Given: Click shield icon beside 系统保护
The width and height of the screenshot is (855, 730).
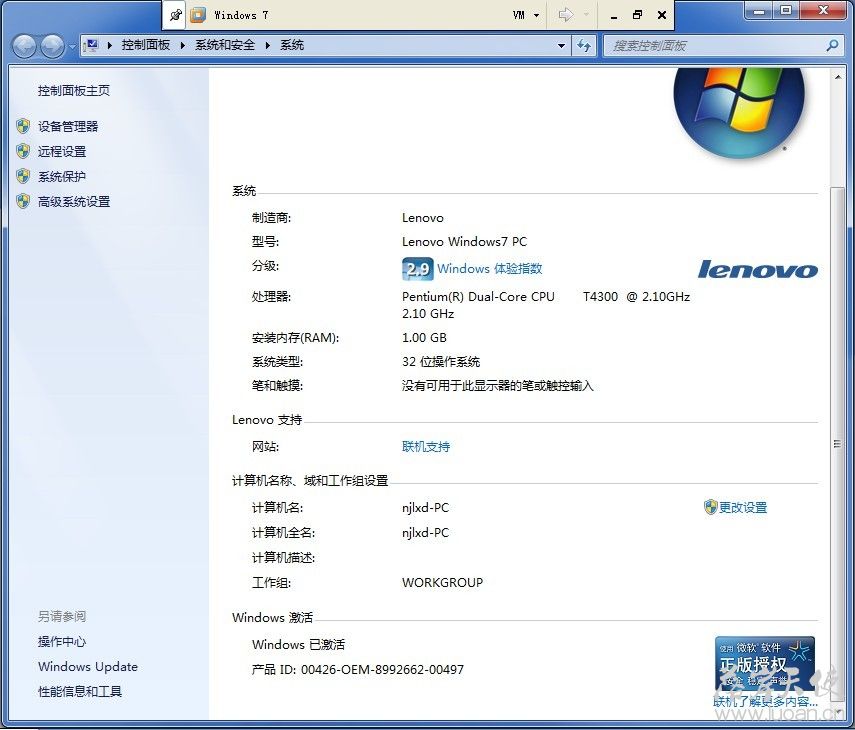Looking at the screenshot, I should coord(23,177).
